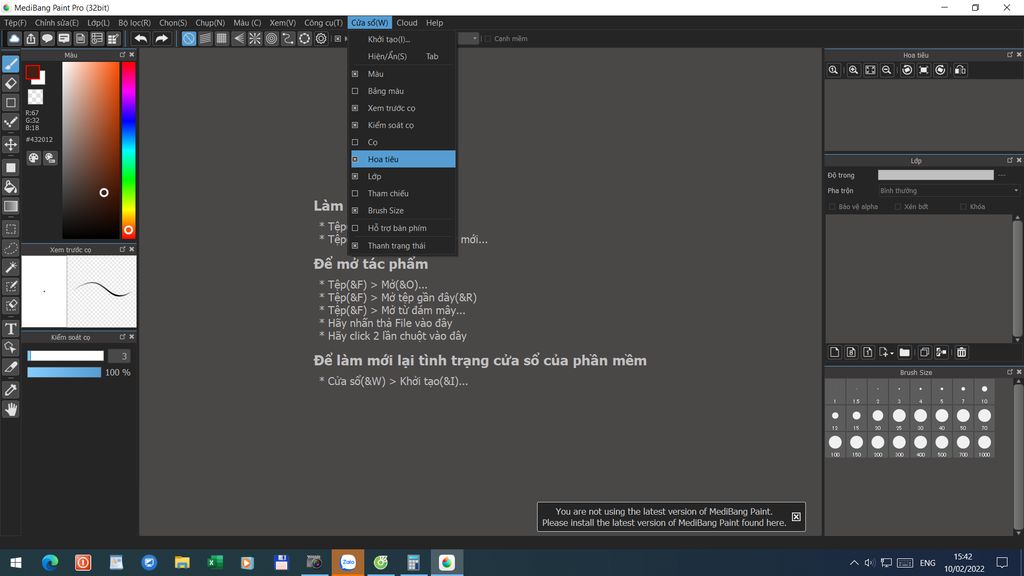Toggle Xem trước cọ checkbox
Image resolution: width=1024 pixels, height=576 pixels.
click(355, 108)
